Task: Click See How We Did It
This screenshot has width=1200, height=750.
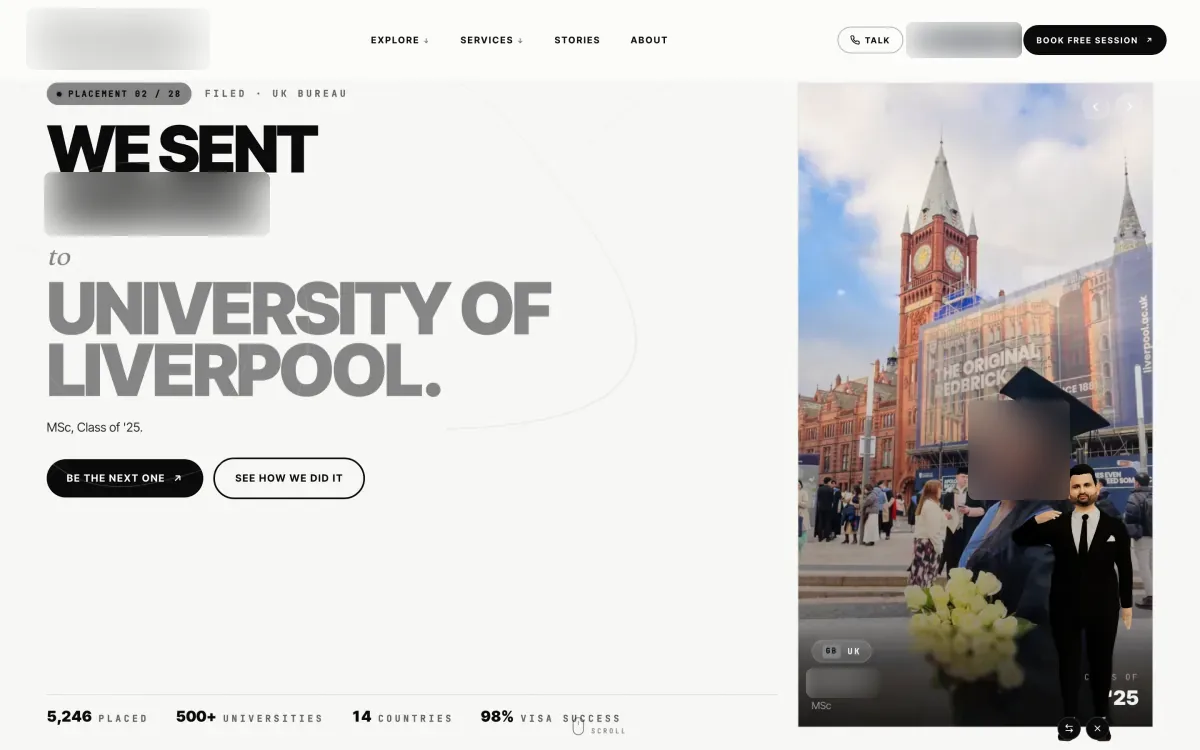Action: pyautogui.click(x=289, y=478)
